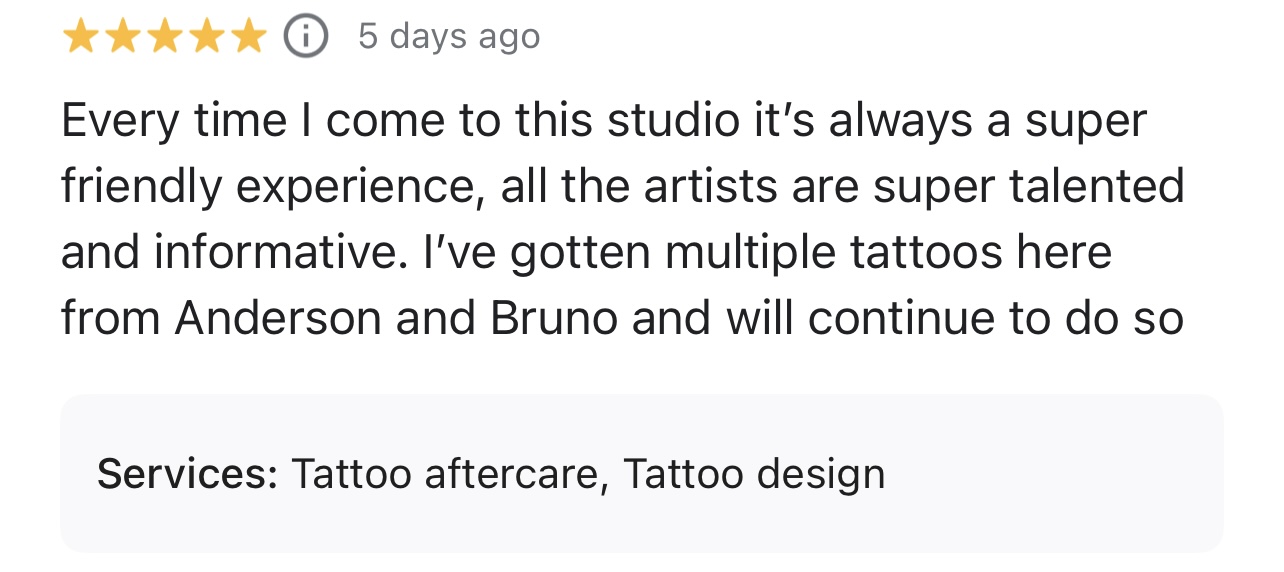
Task: Click the name "Anderson" in the review
Action: pos(278,318)
